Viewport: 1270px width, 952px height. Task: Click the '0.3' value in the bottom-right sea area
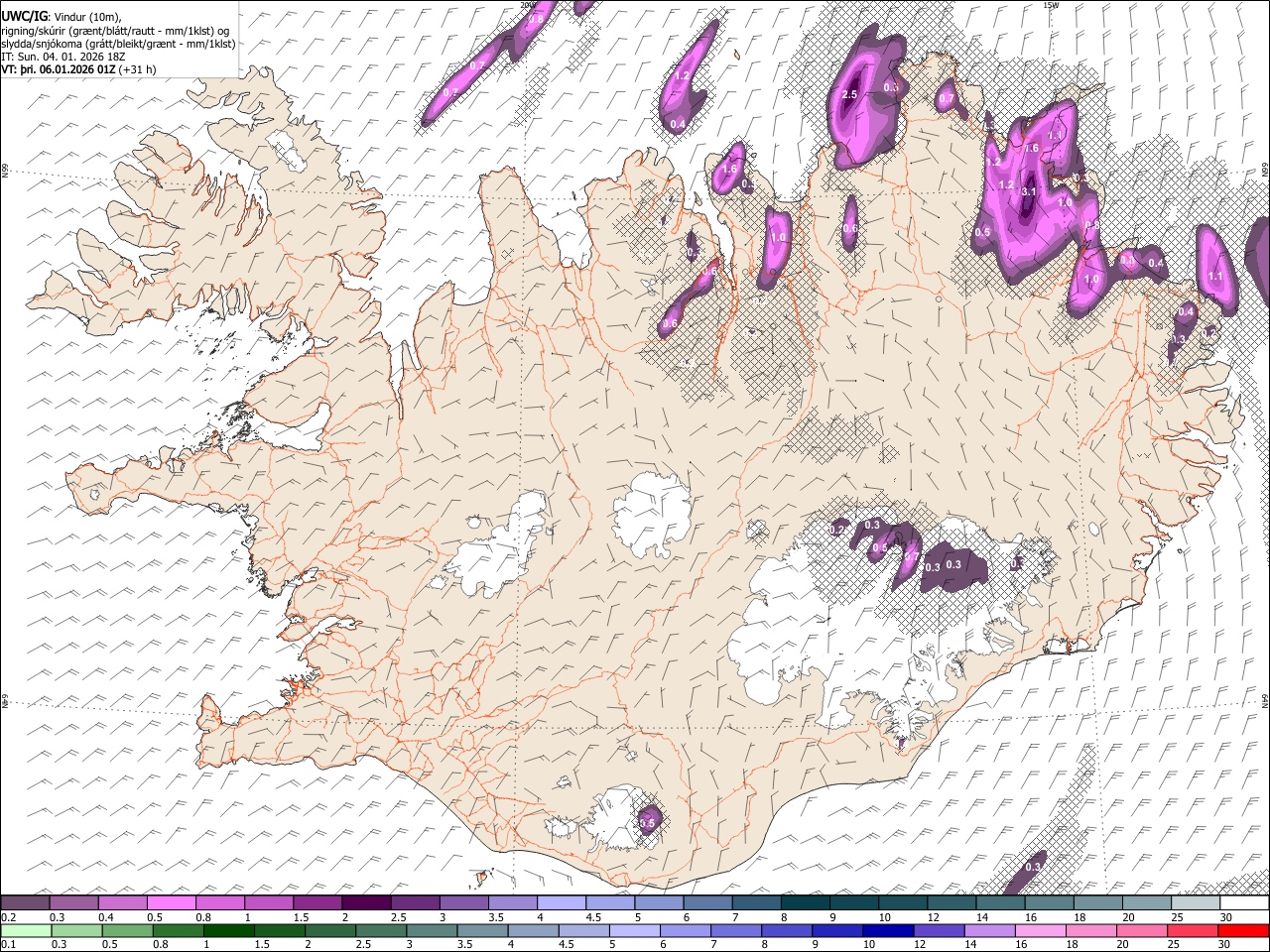point(1033,867)
